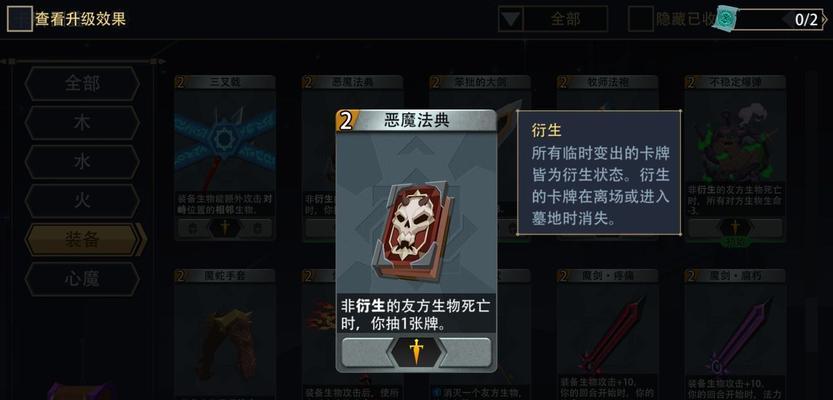
Task: Open the 心魔 category
Action: [x=82, y=279]
